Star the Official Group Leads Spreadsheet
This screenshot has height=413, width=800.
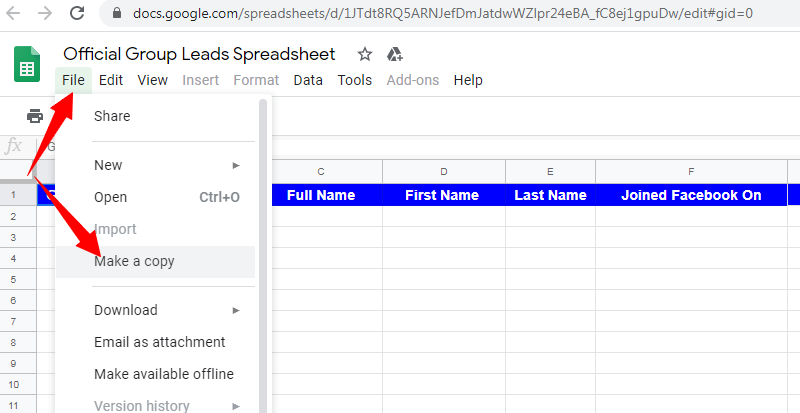point(365,54)
